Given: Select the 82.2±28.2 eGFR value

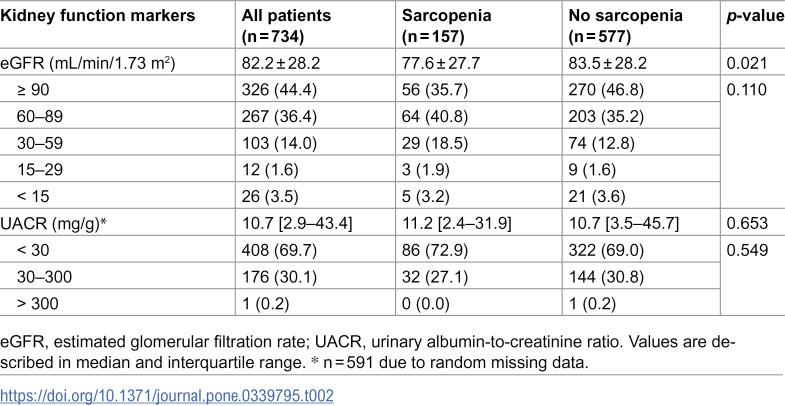Looking at the screenshot, I should (x=281, y=64).
